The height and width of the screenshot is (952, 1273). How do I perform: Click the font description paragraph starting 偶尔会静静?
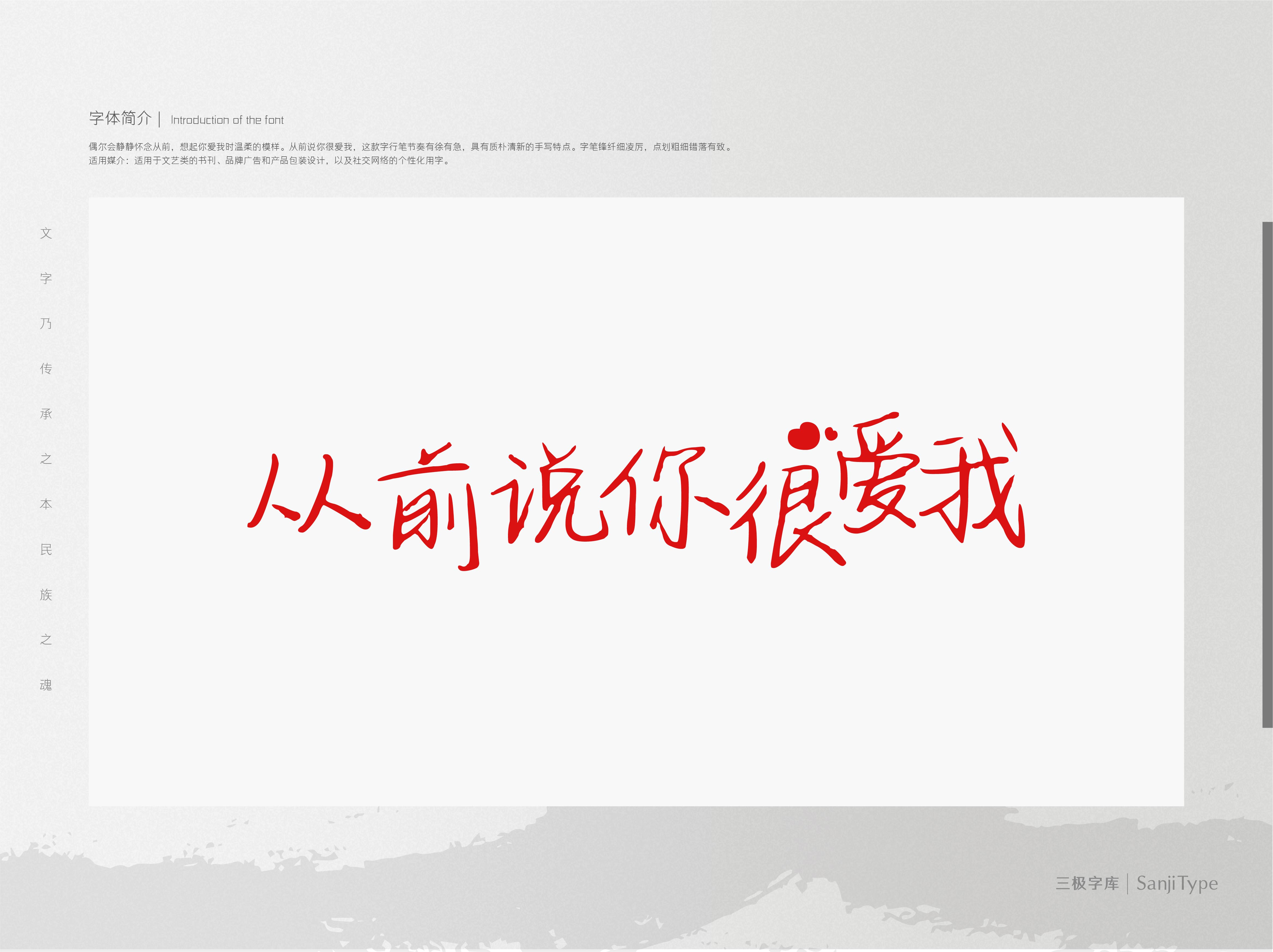tap(411, 147)
